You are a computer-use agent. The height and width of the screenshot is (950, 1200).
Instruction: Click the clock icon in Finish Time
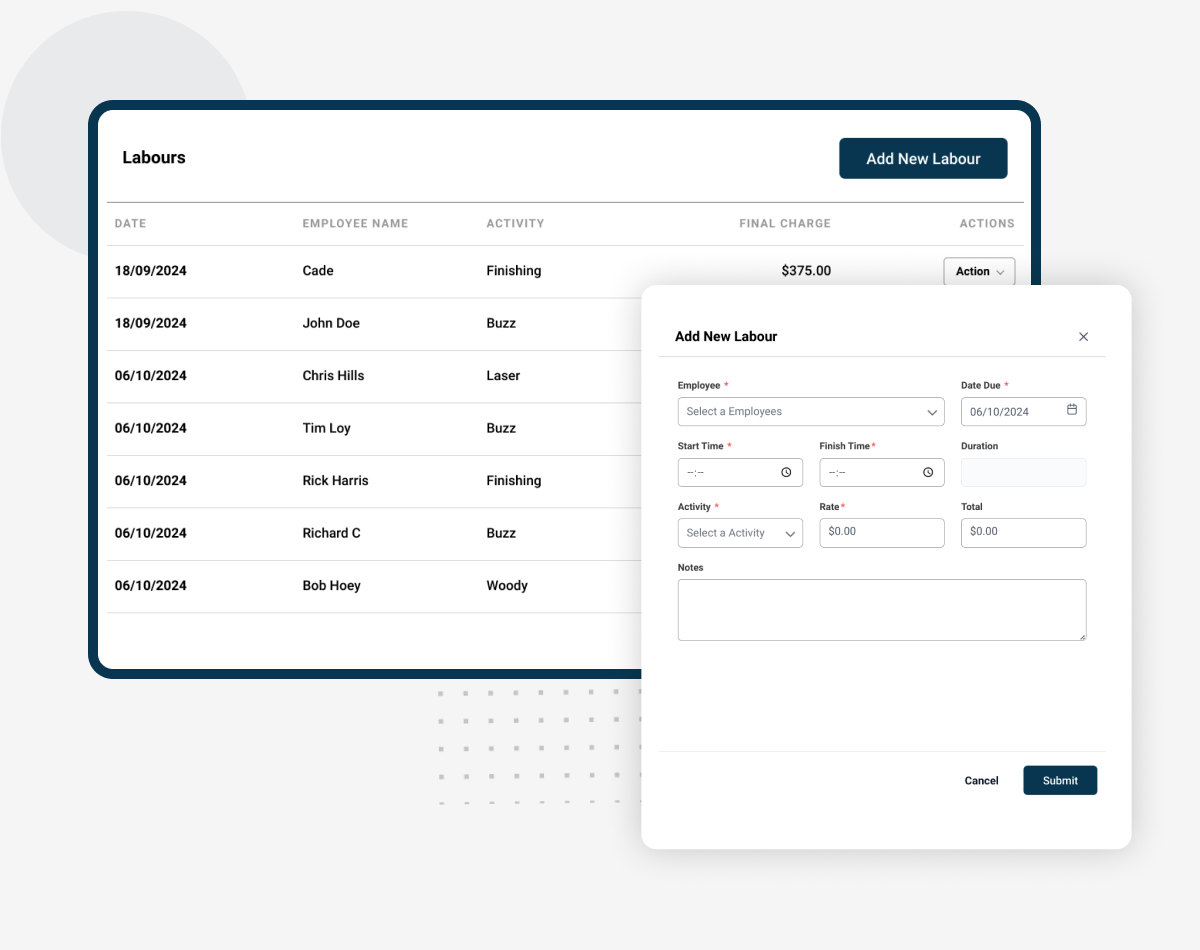click(x=928, y=472)
